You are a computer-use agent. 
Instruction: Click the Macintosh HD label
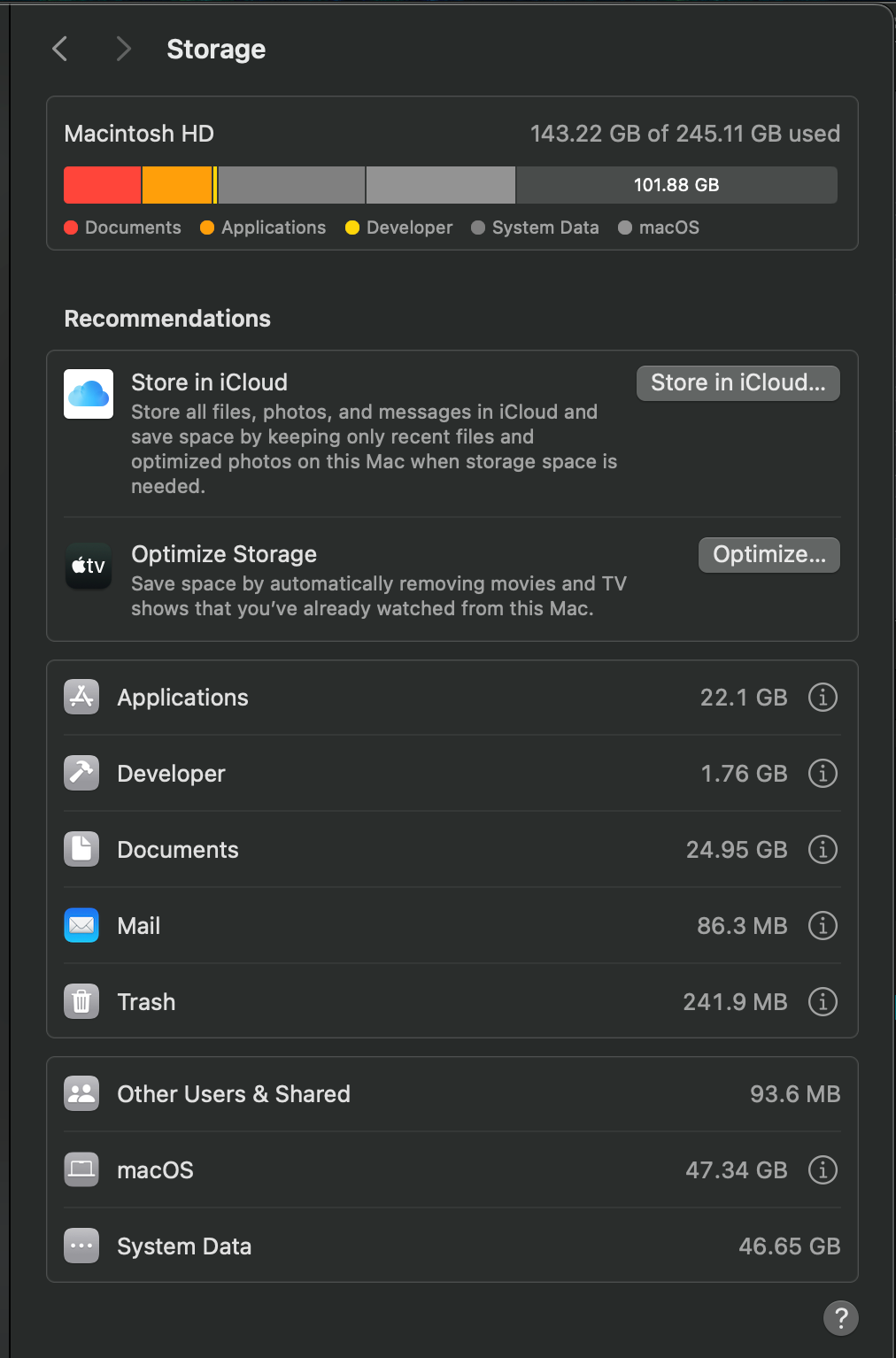(x=139, y=134)
